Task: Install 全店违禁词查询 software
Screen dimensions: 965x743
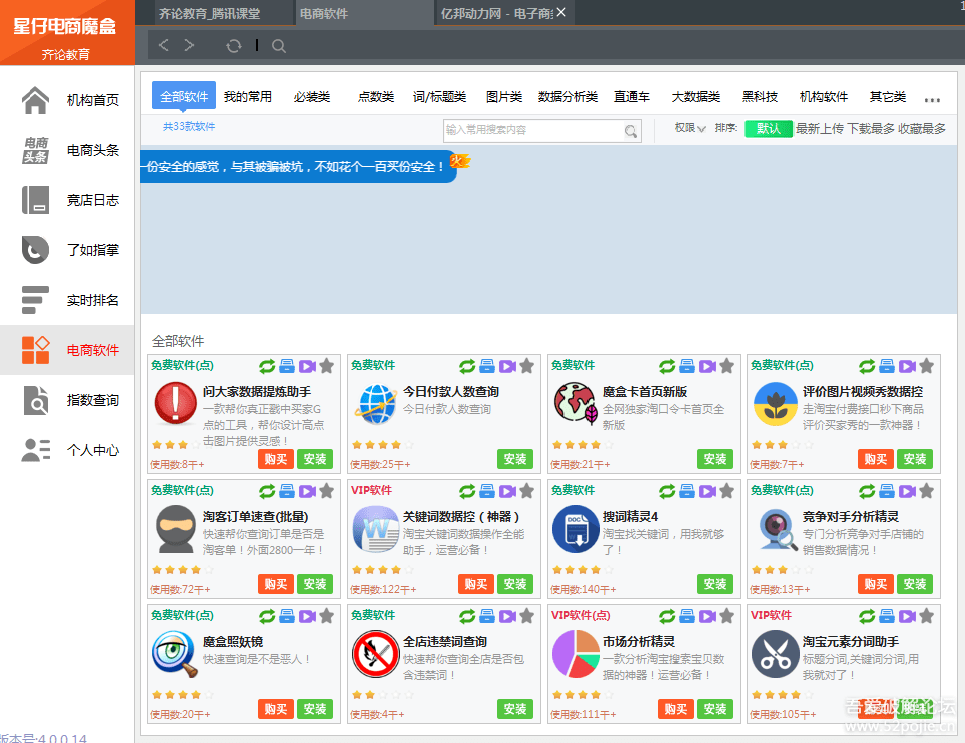Action: click(x=515, y=709)
